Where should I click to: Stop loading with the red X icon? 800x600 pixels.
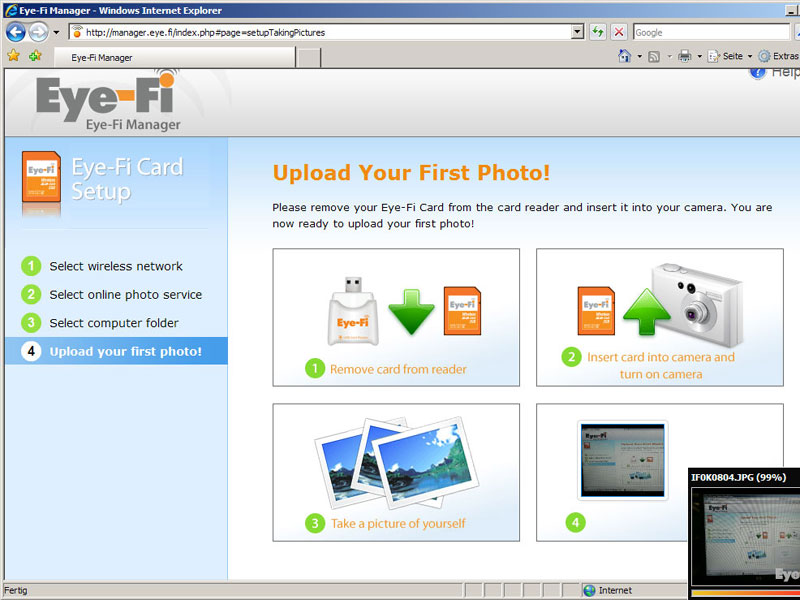619,32
